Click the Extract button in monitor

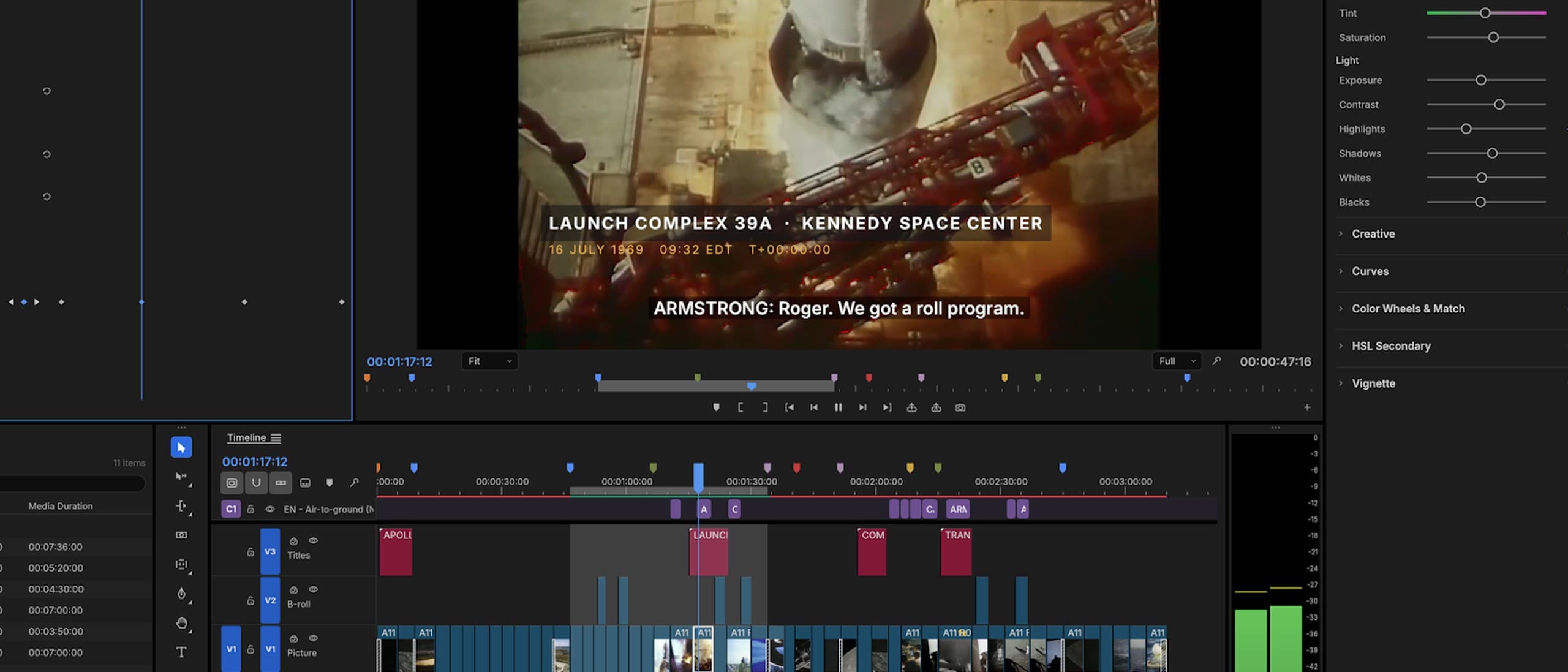coord(936,407)
